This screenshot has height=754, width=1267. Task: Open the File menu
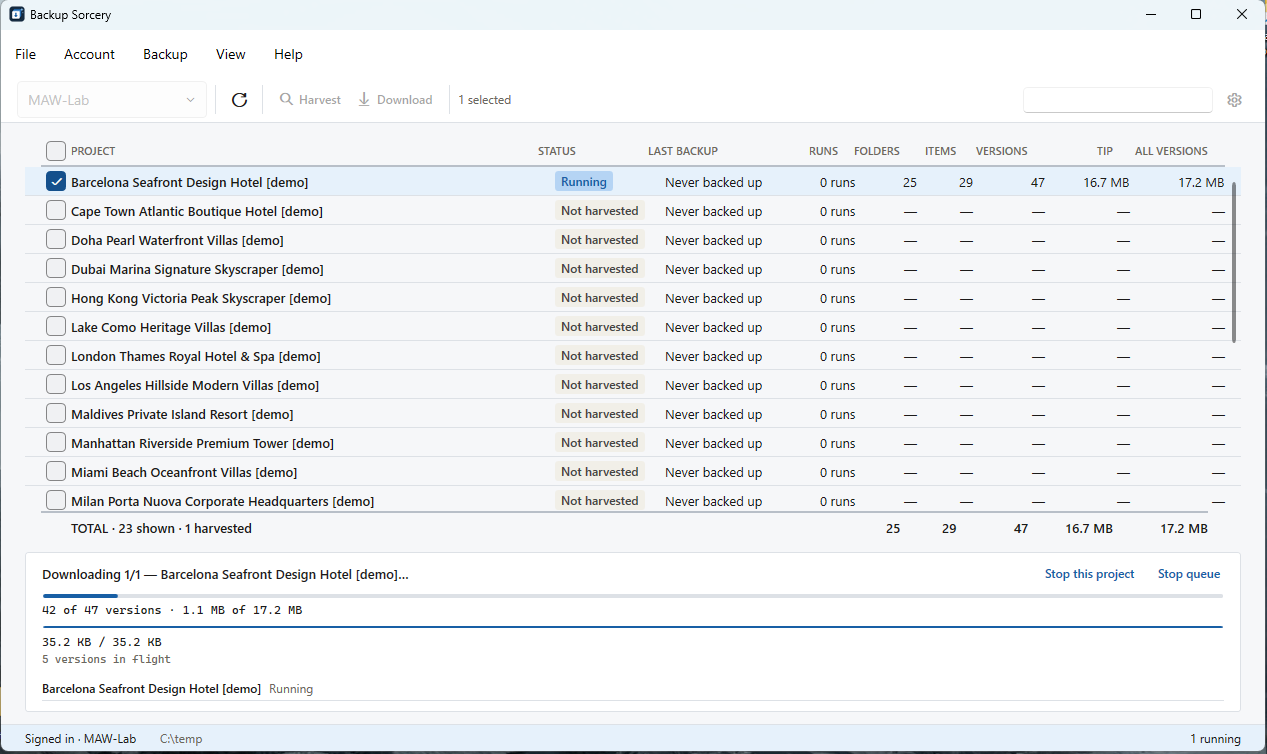click(25, 54)
